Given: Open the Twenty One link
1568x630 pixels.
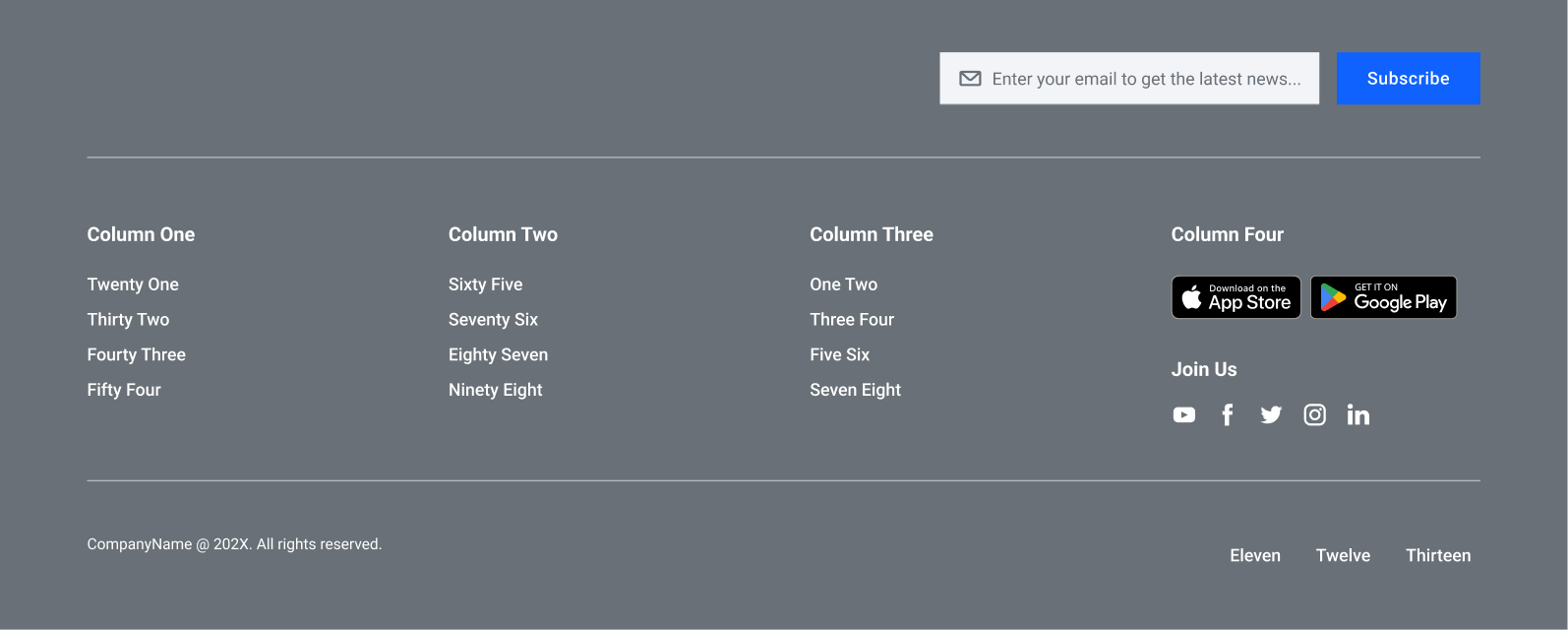Looking at the screenshot, I should [x=133, y=284].
